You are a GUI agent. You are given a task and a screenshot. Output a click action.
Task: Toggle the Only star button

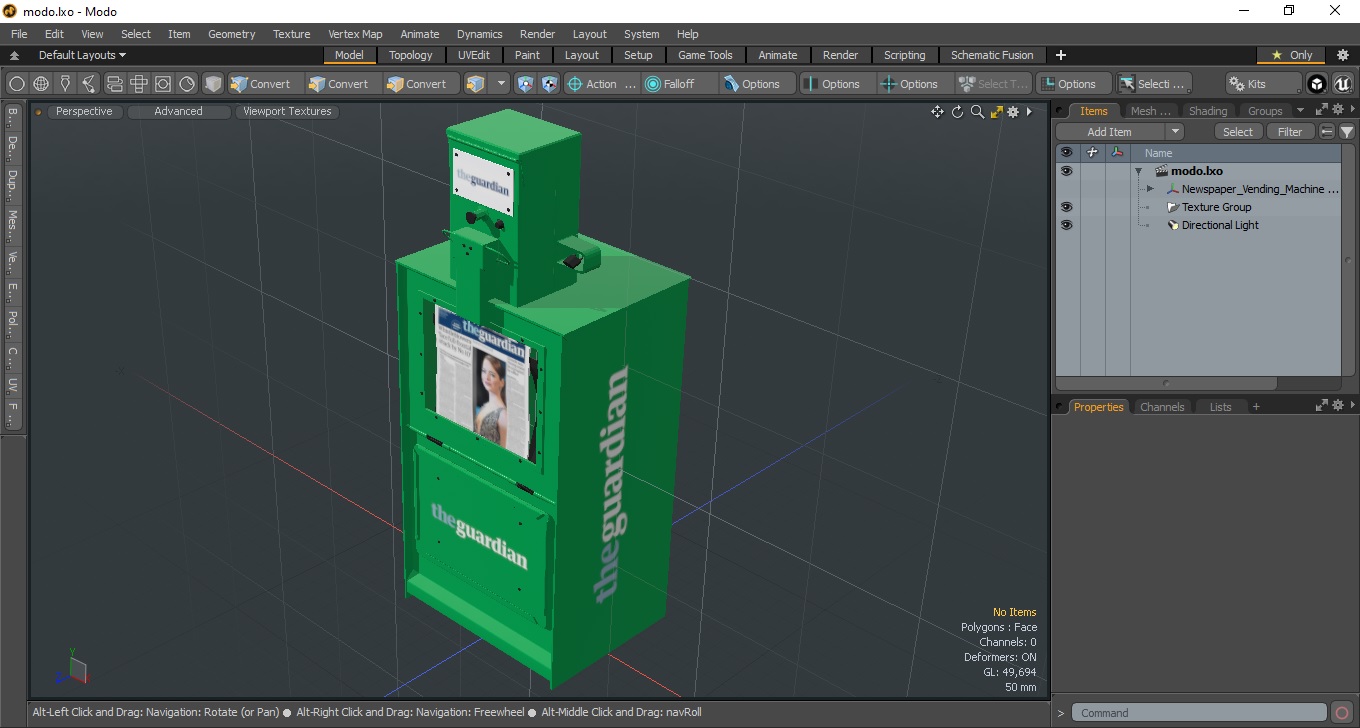[x=1291, y=55]
